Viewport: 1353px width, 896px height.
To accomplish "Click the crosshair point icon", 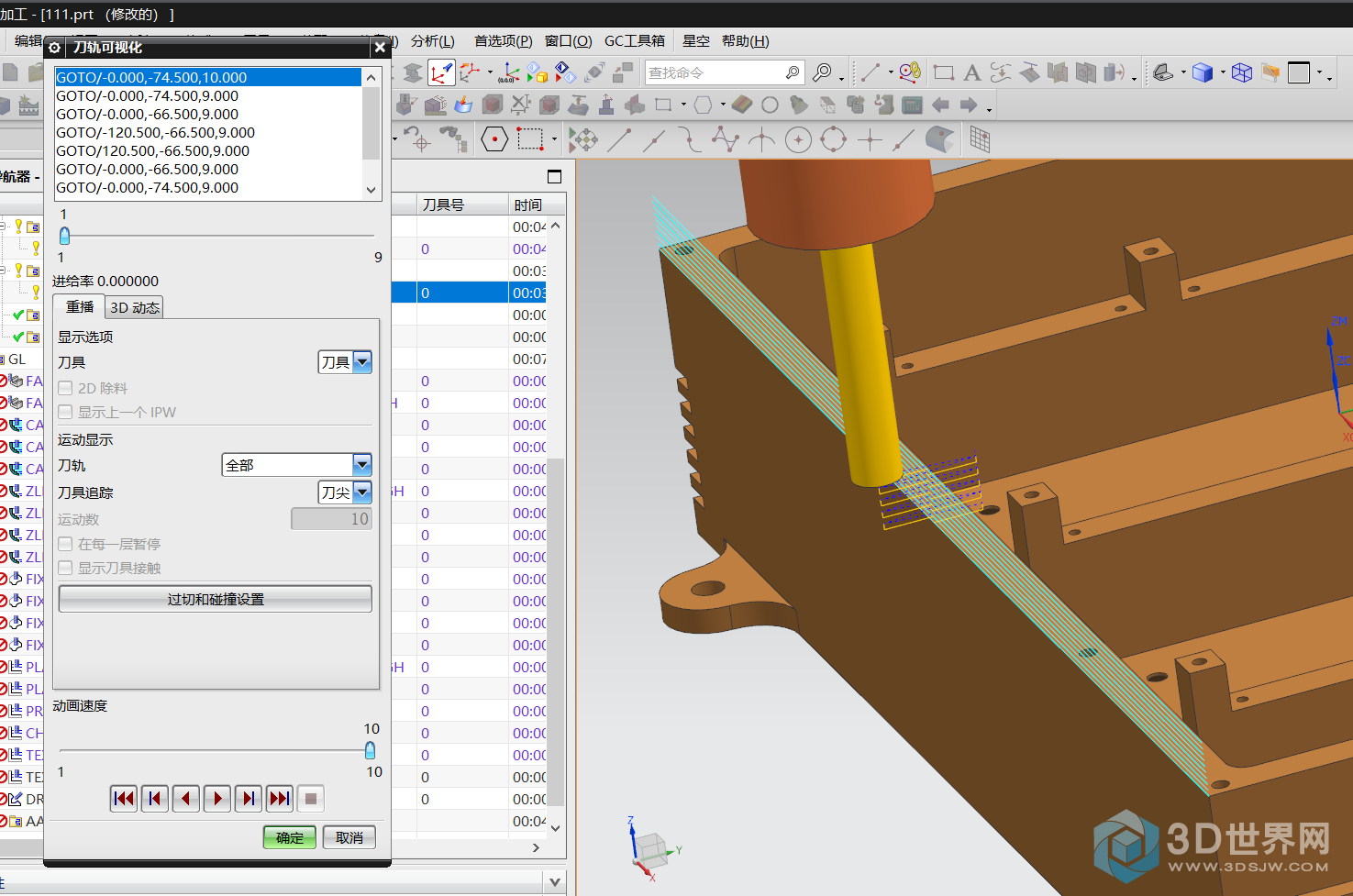I will [x=870, y=140].
